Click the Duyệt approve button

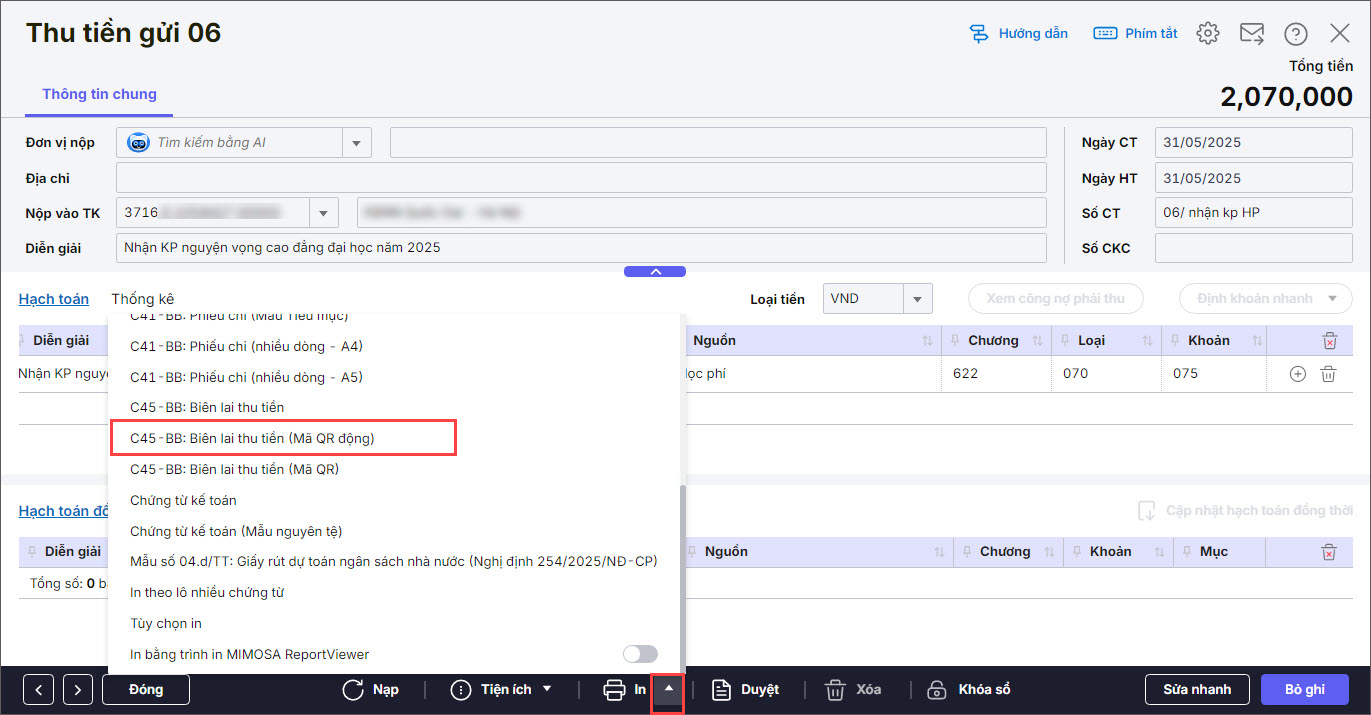pyautogui.click(x=745, y=689)
